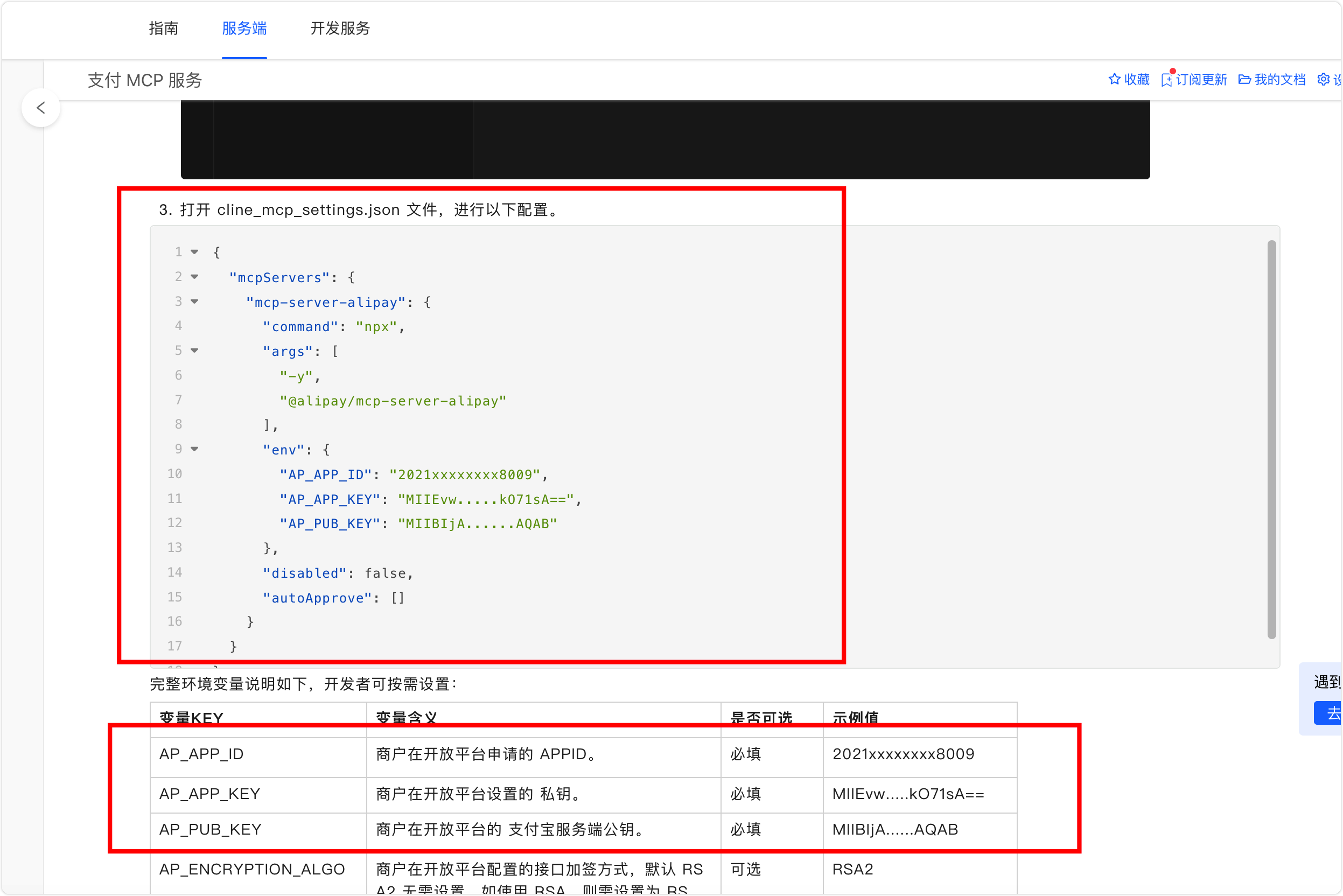Collapse code fold arrow on line 1
The height and width of the screenshot is (896, 1343).
(x=194, y=252)
